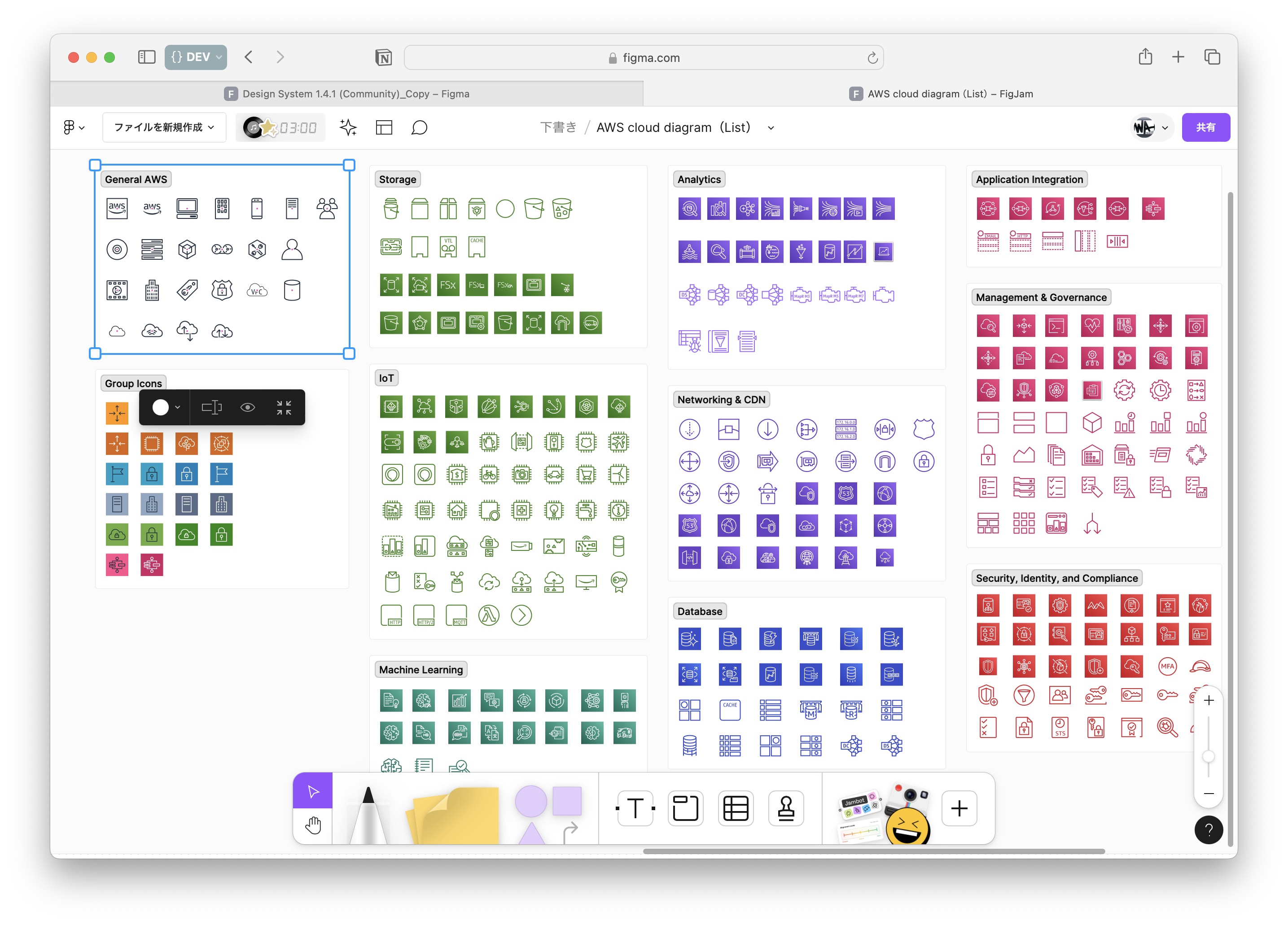Click the 共有 share button

1206,127
